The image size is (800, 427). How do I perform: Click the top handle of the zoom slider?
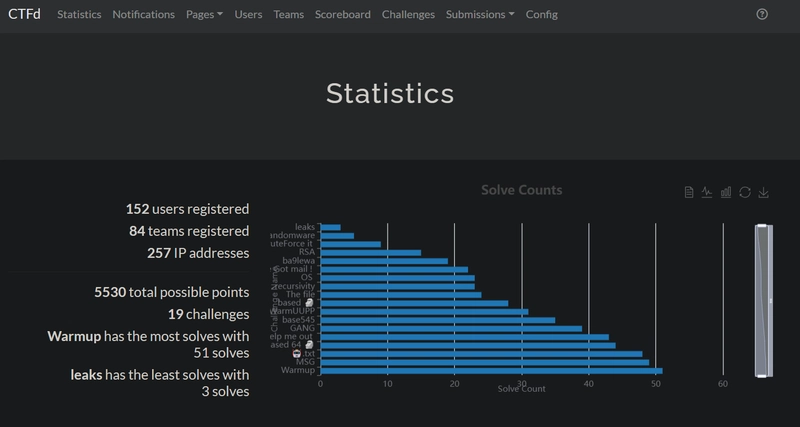coord(764,227)
